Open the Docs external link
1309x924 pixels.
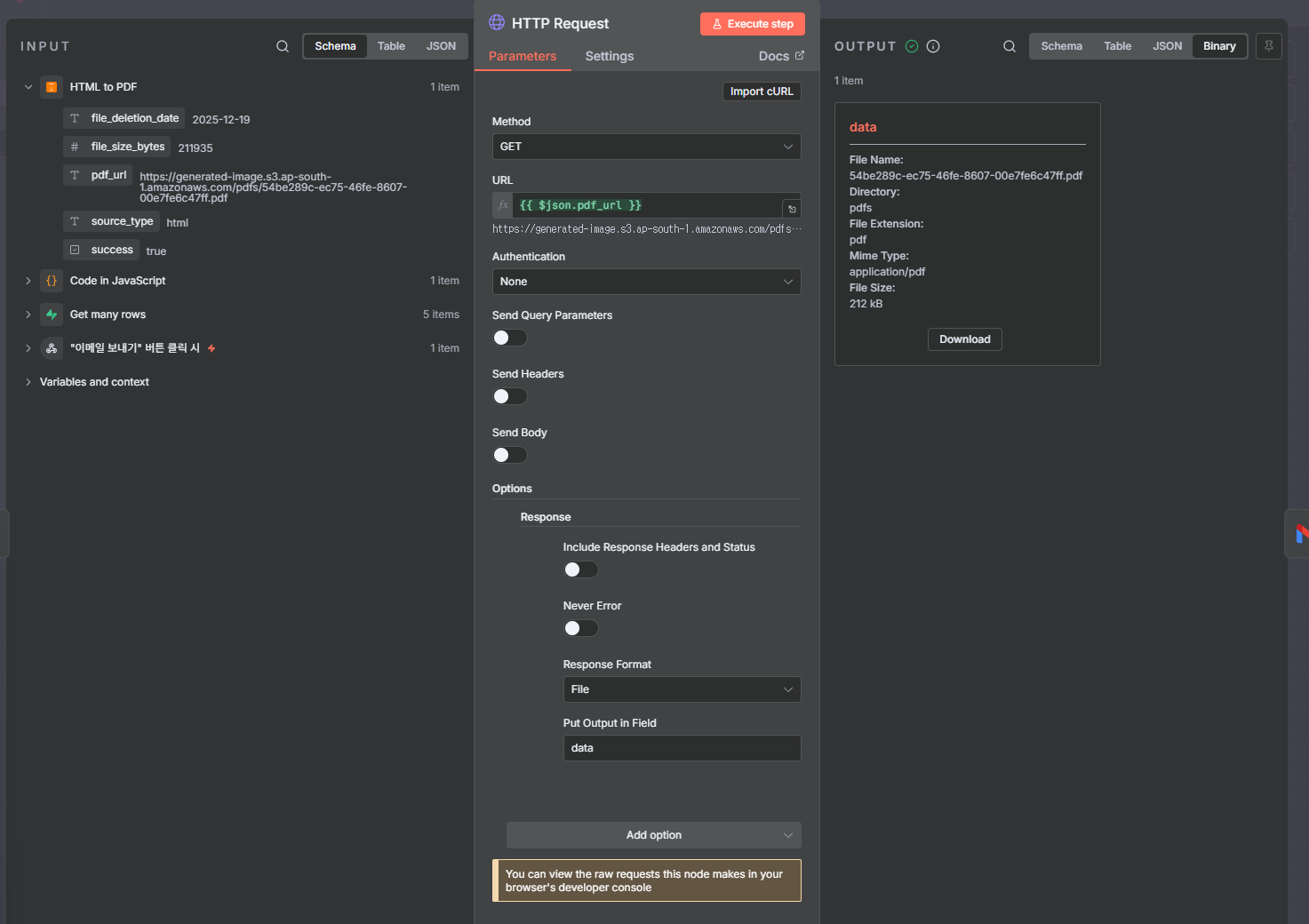781,56
